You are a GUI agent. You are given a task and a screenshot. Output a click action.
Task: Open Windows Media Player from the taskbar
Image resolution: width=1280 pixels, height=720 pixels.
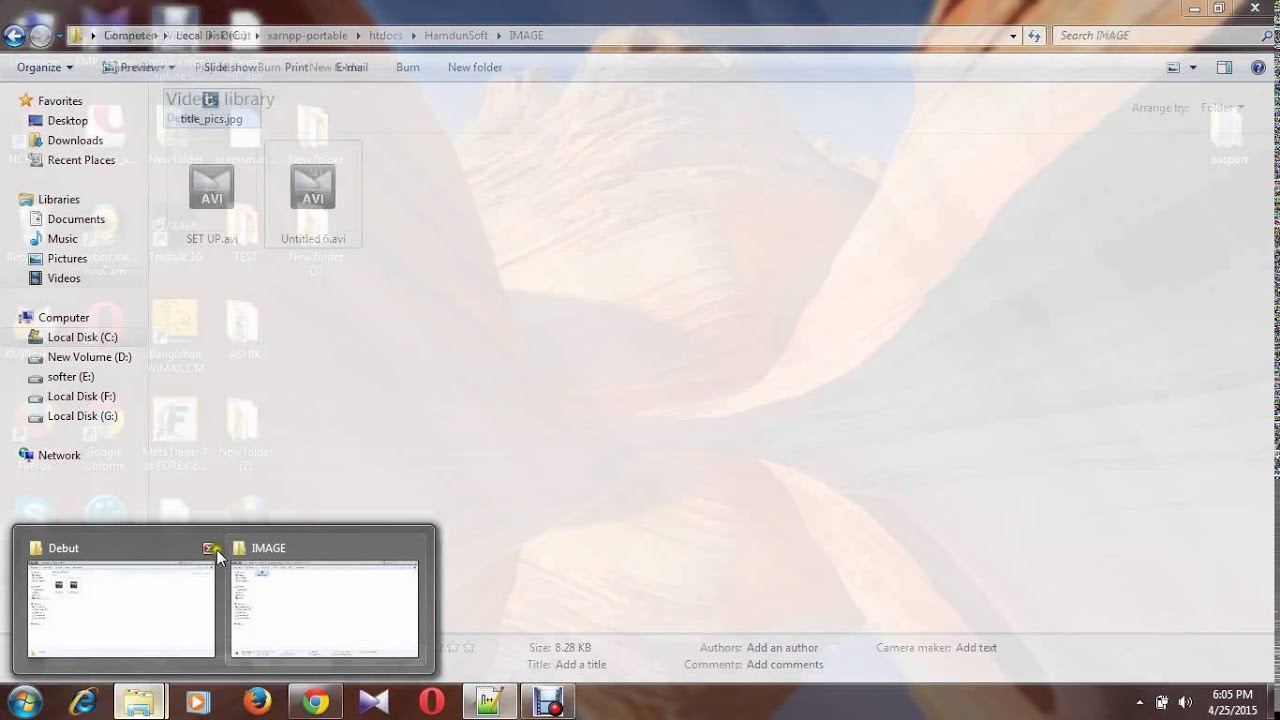pos(197,702)
